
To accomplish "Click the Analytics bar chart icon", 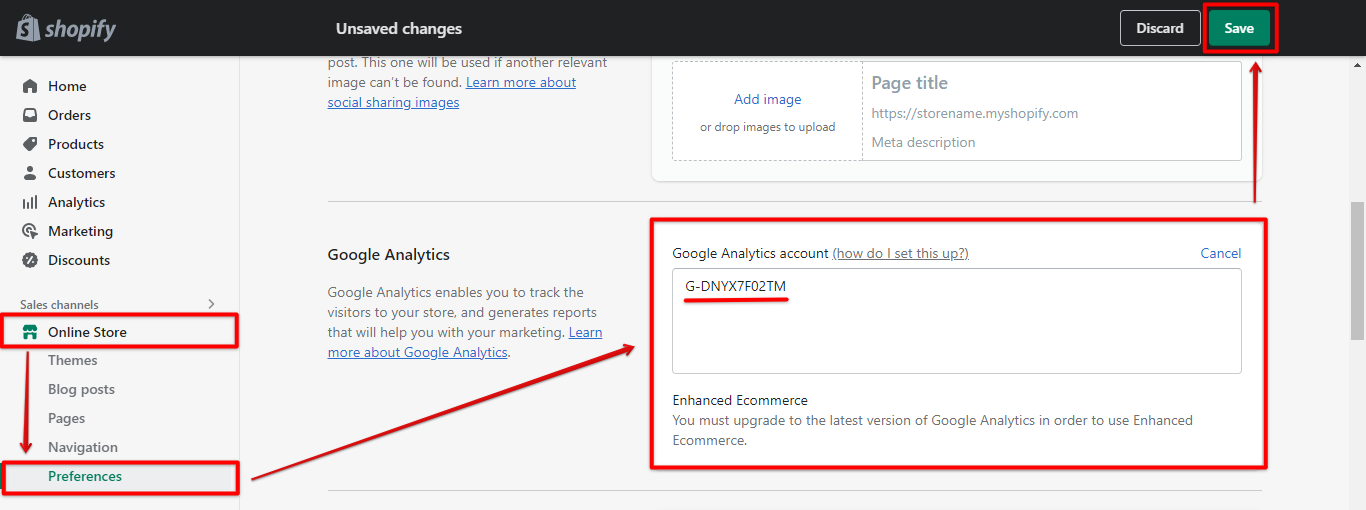I will point(30,202).
